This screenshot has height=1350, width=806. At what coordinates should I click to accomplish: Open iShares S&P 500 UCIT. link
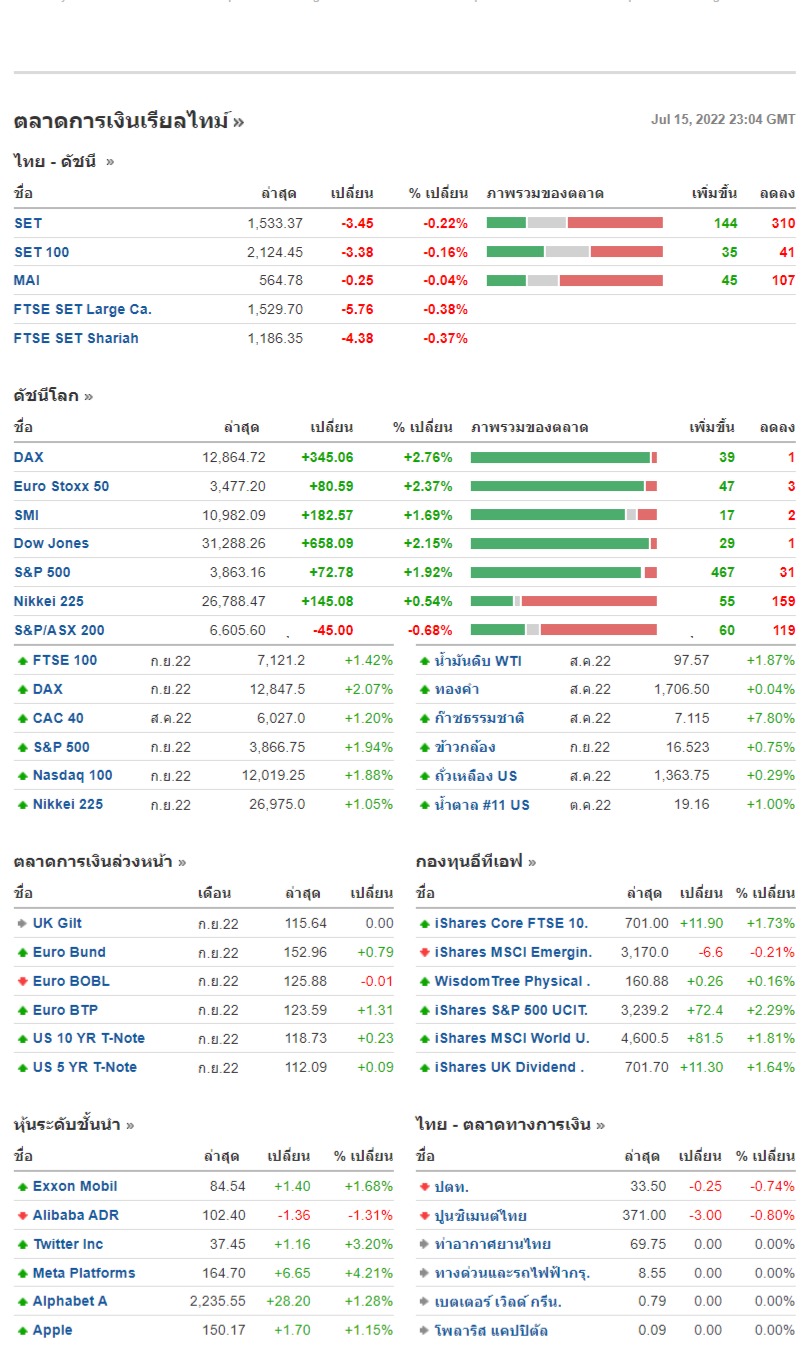pos(511,1010)
